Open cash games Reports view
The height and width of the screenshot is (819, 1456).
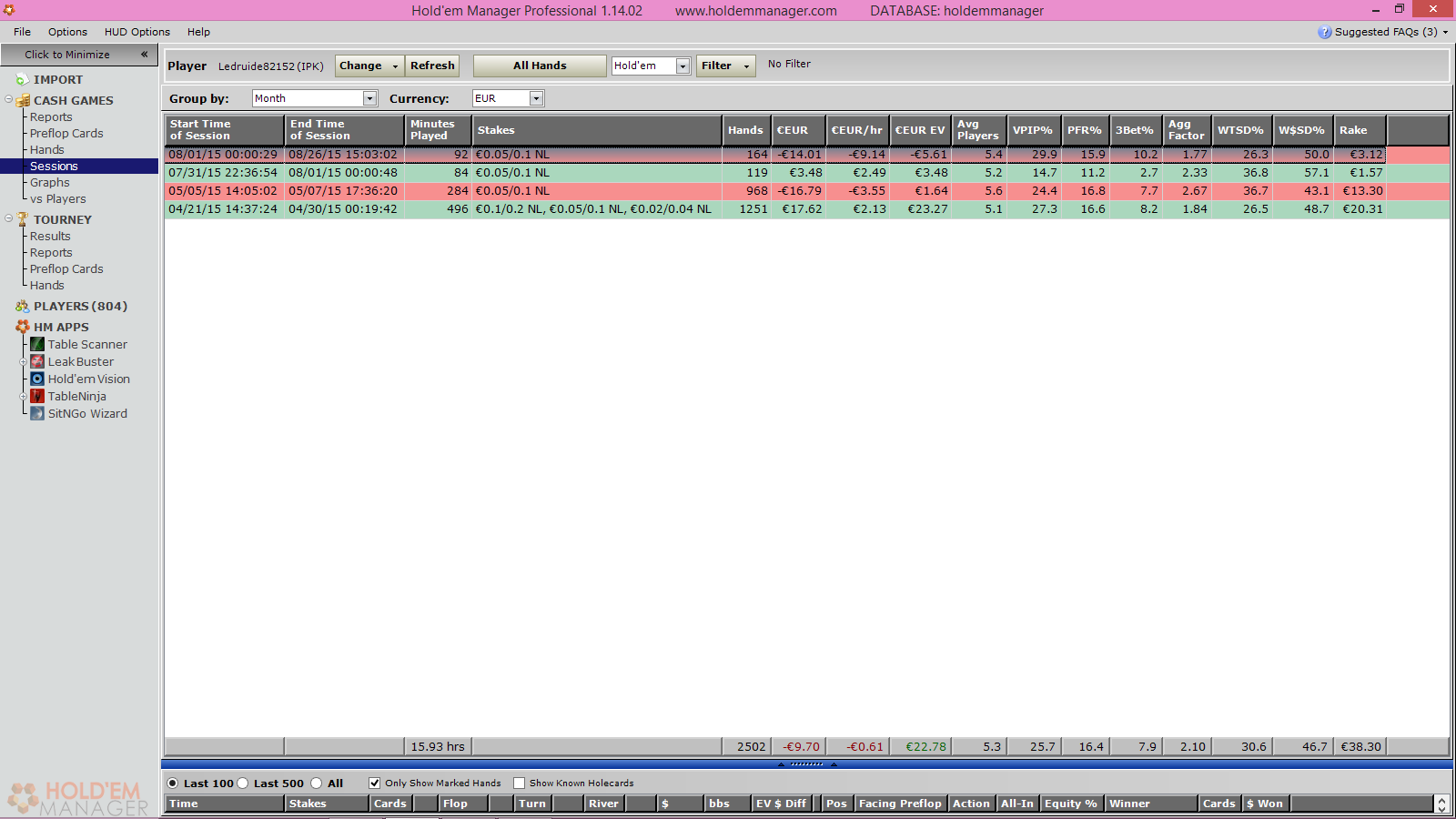pyautogui.click(x=51, y=117)
